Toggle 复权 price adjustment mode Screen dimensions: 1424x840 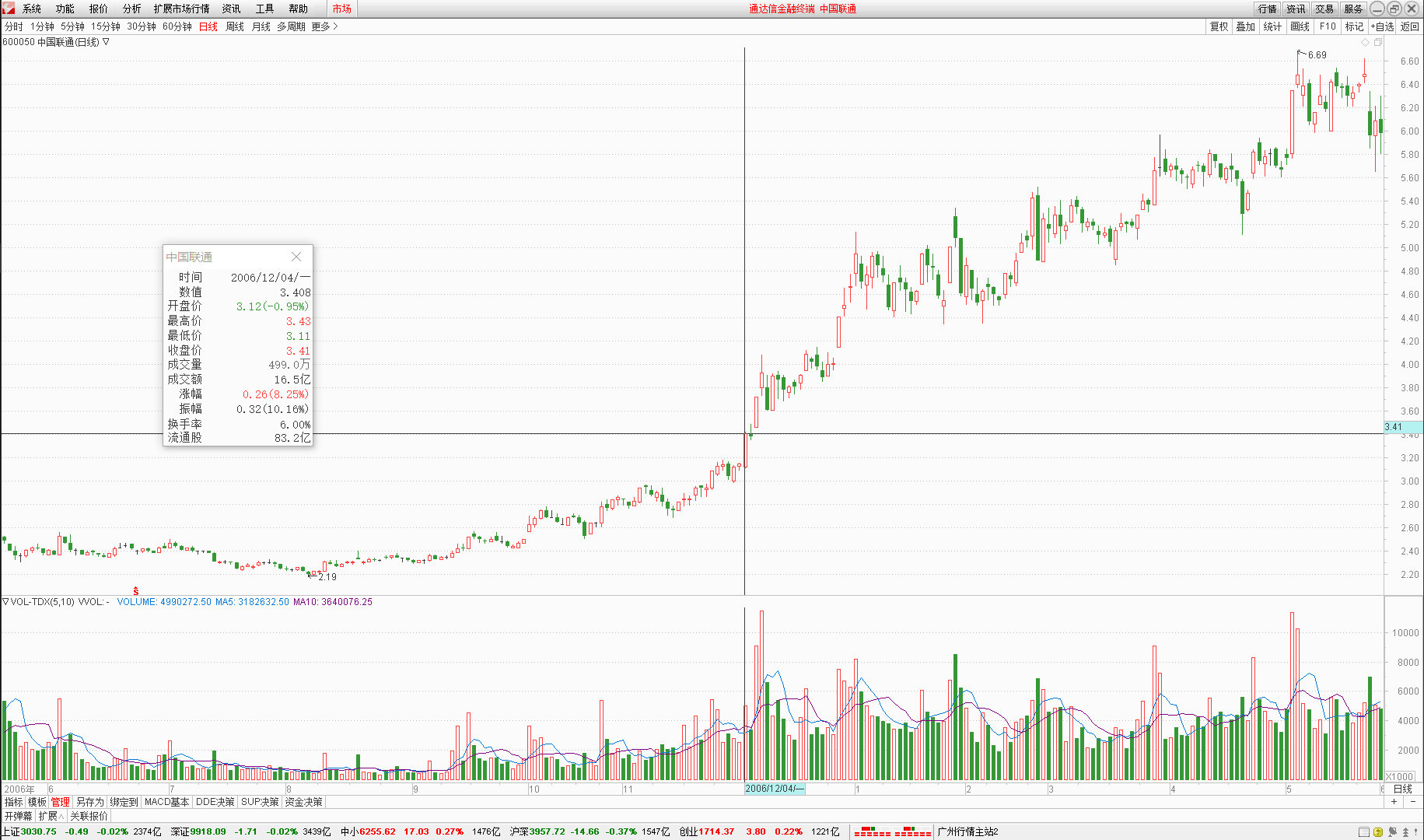click(1219, 26)
